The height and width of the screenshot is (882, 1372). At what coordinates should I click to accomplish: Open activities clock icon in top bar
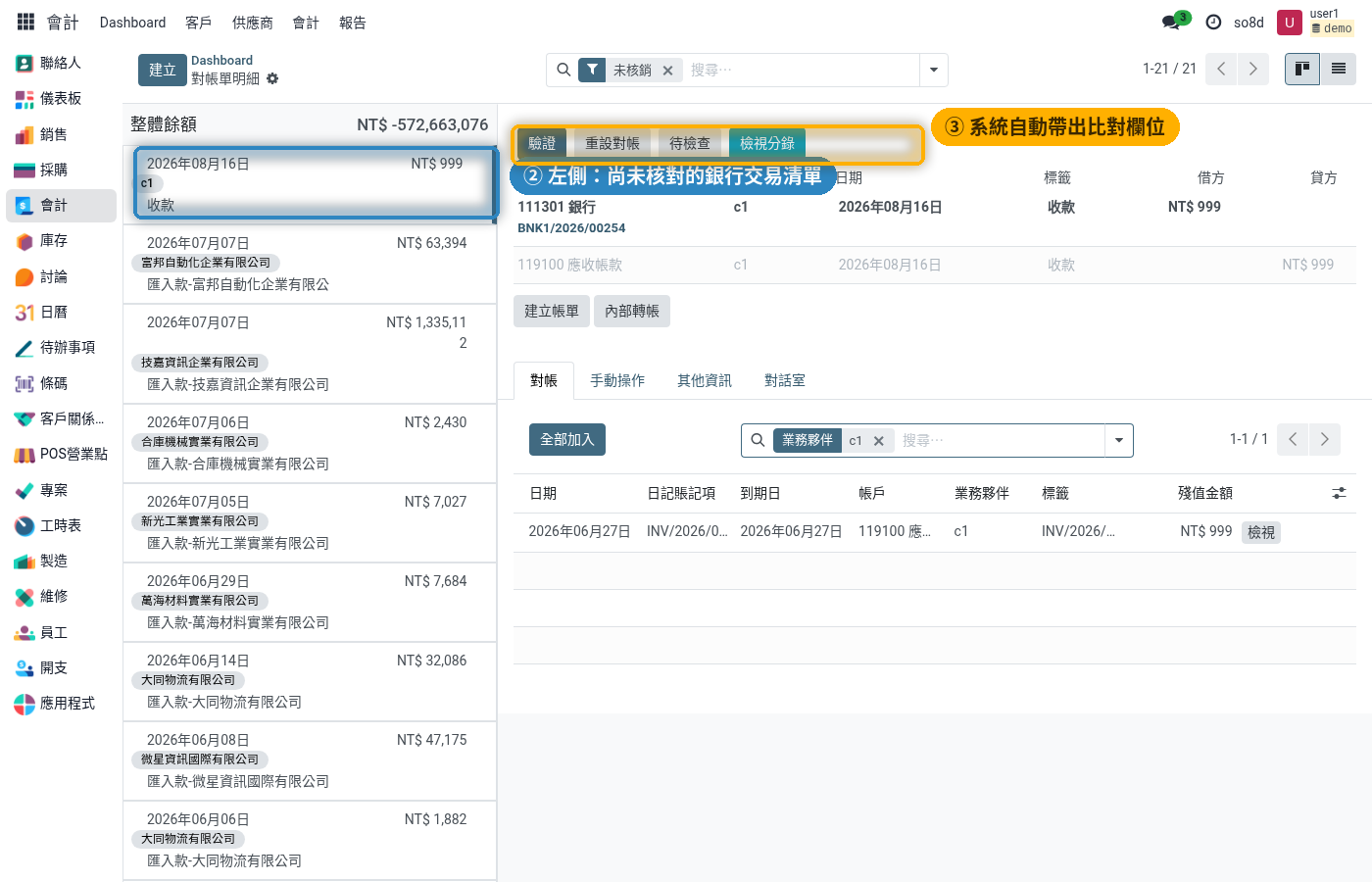[1213, 22]
